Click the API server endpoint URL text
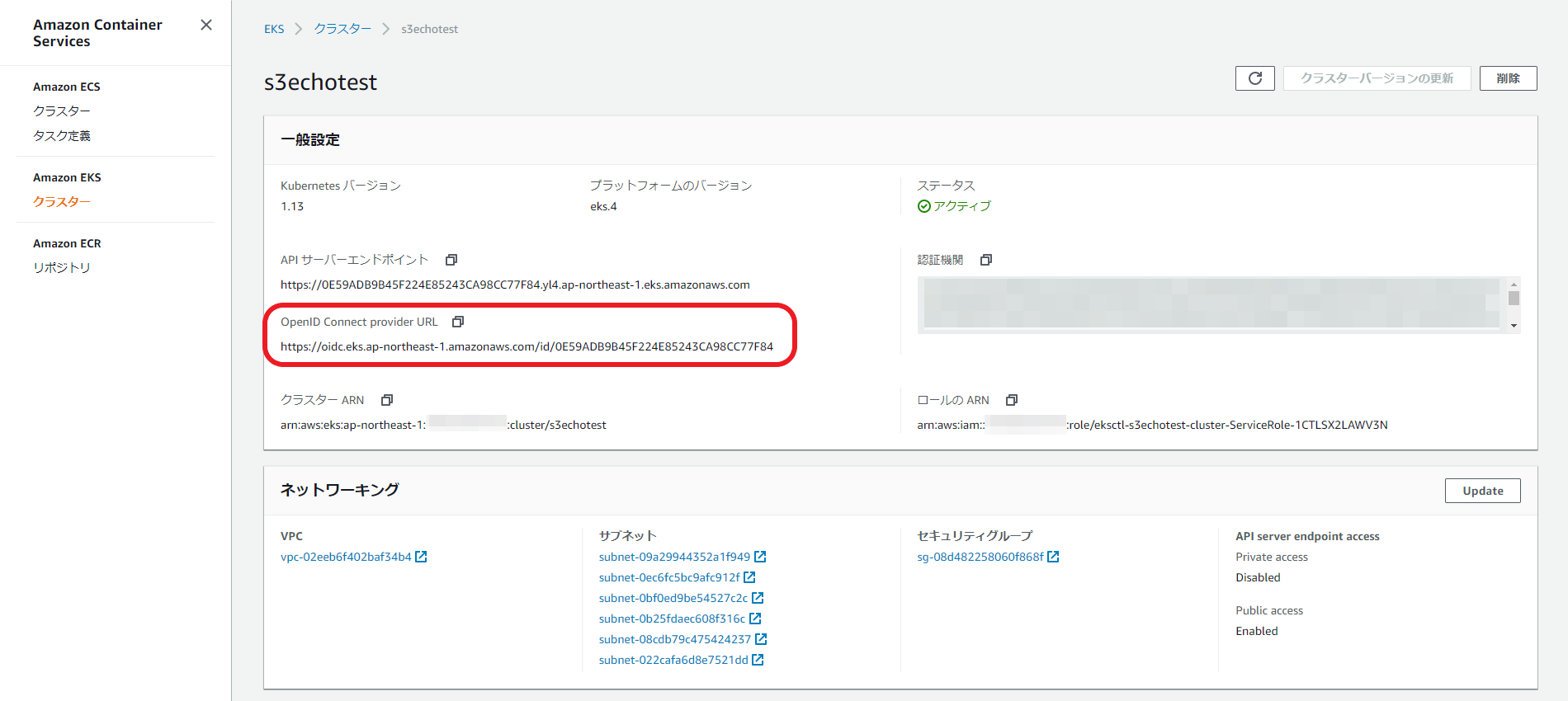Viewport: 1568px width, 701px height. click(515, 285)
